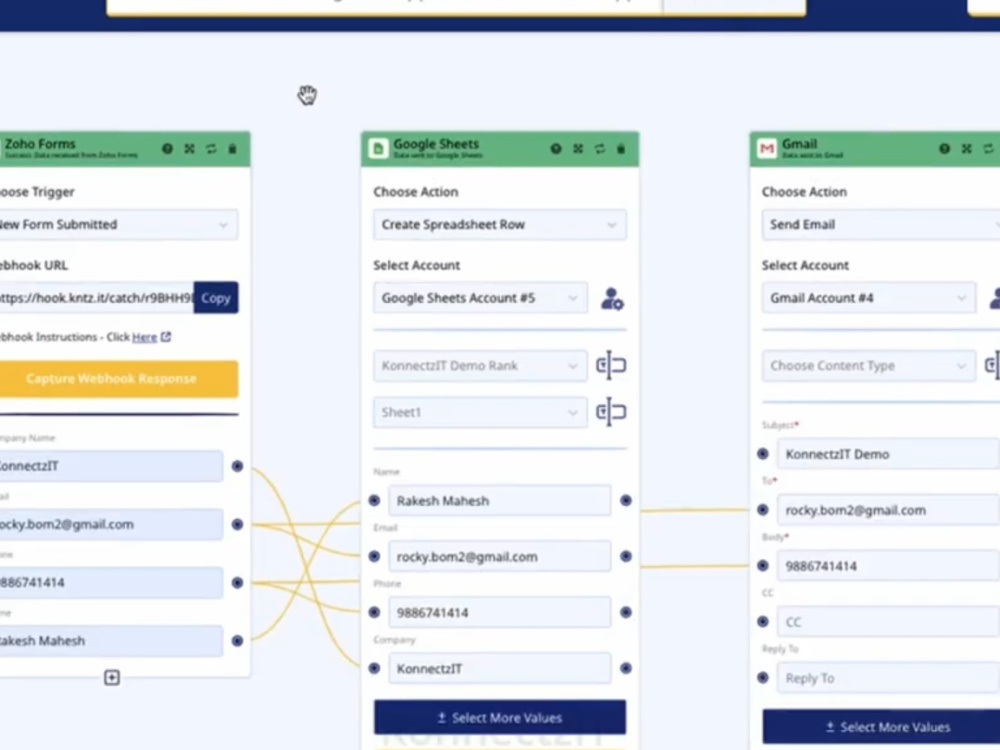This screenshot has height=750, width=1000.
Task: Open the Send Email action dropdown
Action: [881, 224]
